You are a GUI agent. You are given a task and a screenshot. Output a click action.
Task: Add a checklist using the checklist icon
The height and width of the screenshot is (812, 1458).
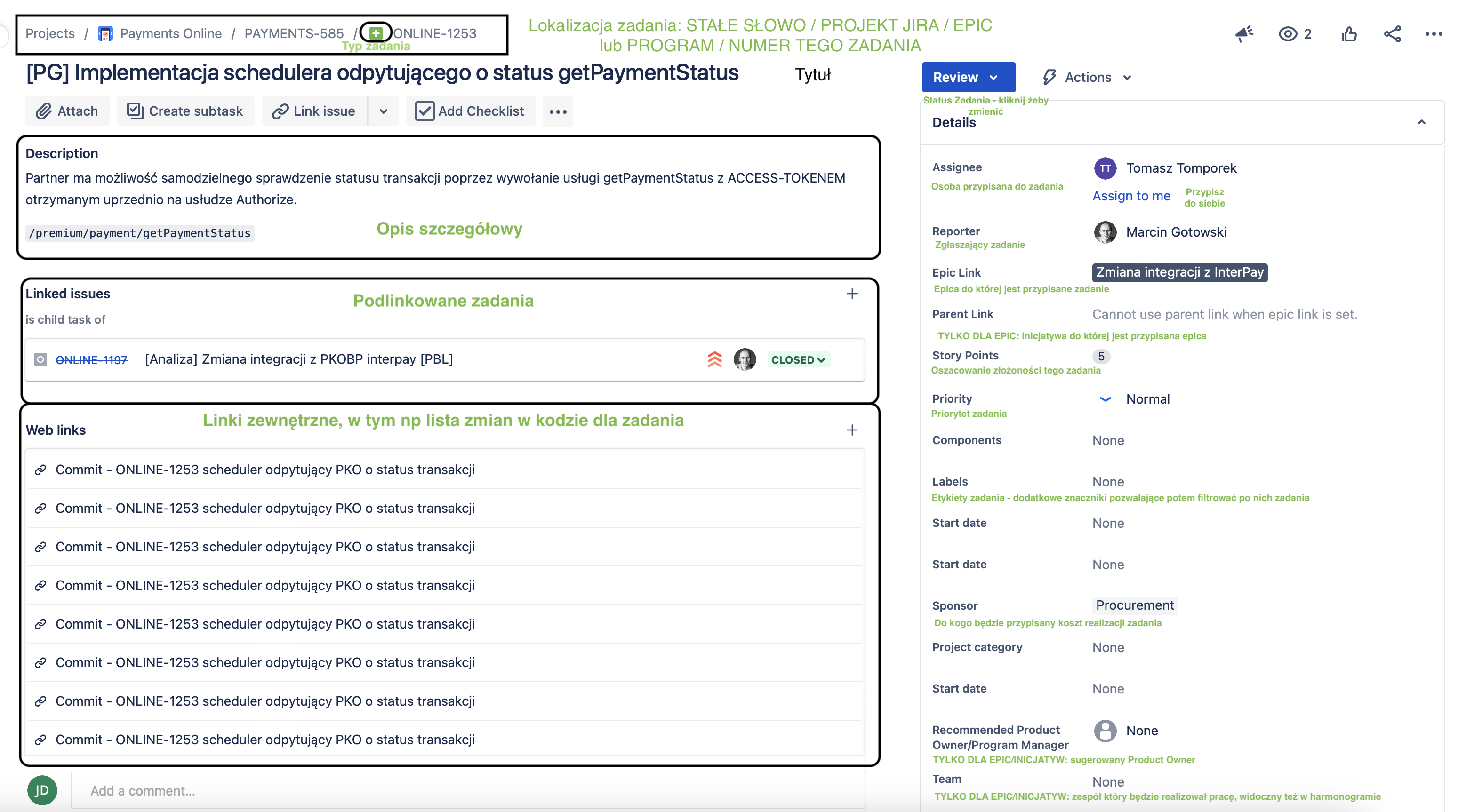(x=424, y=111)
